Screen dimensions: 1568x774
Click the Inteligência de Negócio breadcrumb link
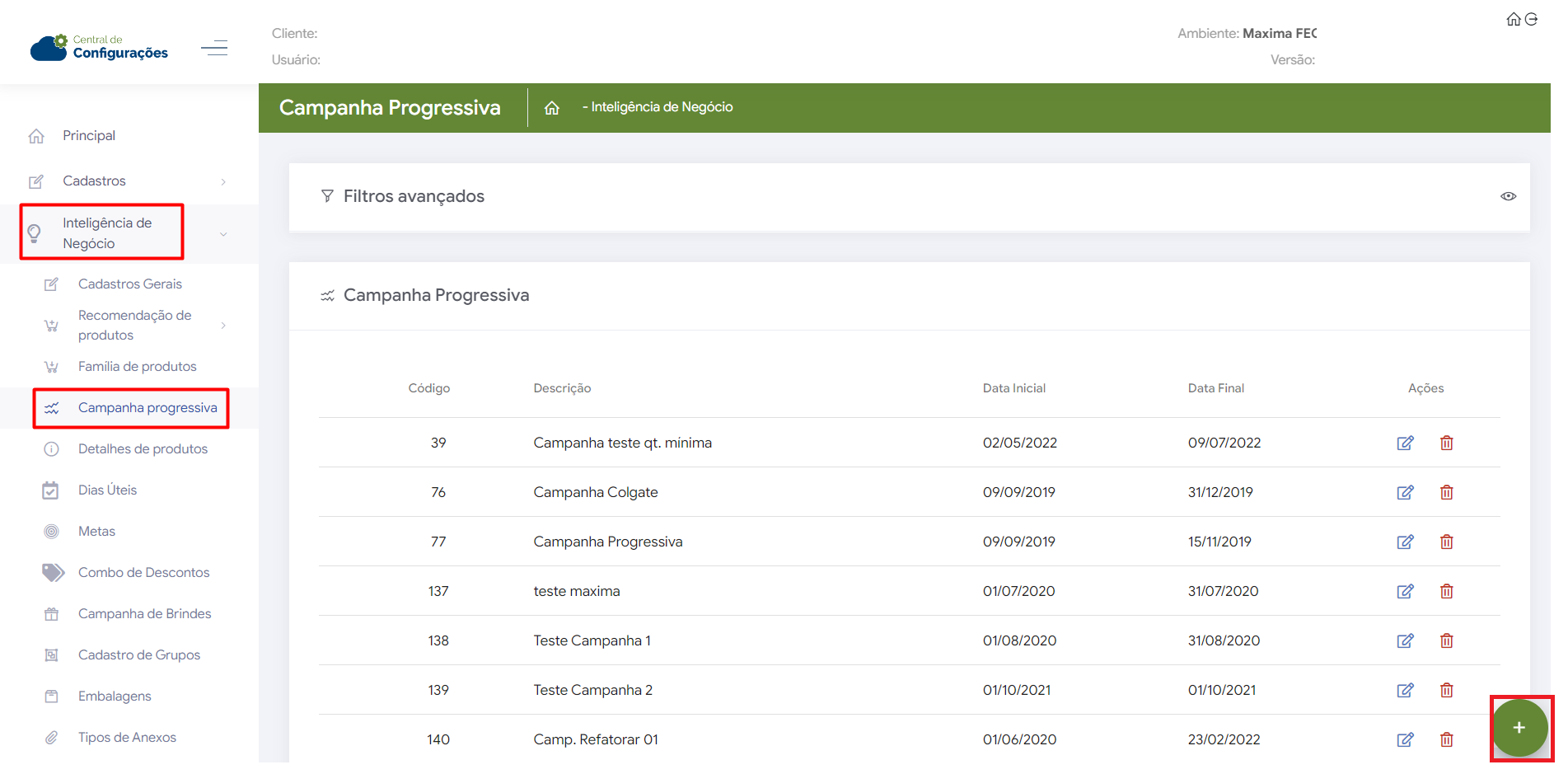click(x=661, y=107)
